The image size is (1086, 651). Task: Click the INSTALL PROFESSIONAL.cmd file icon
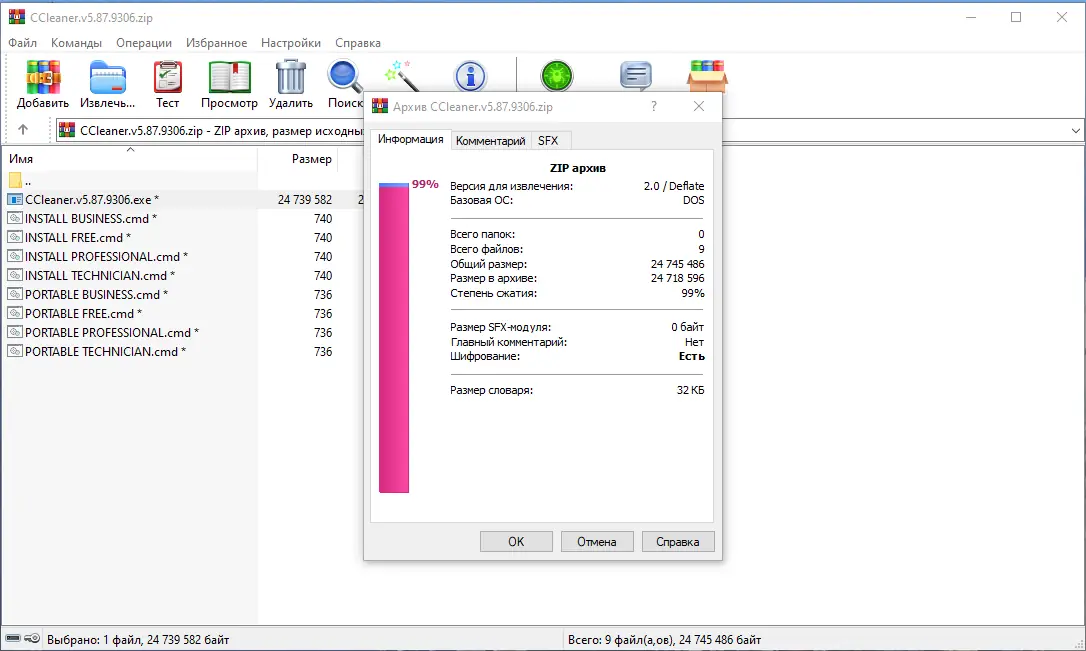click(15, 256)
